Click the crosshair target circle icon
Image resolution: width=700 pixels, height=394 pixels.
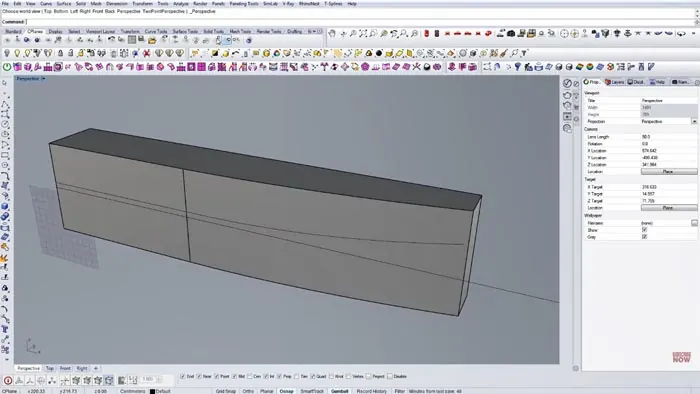(564, 33)
